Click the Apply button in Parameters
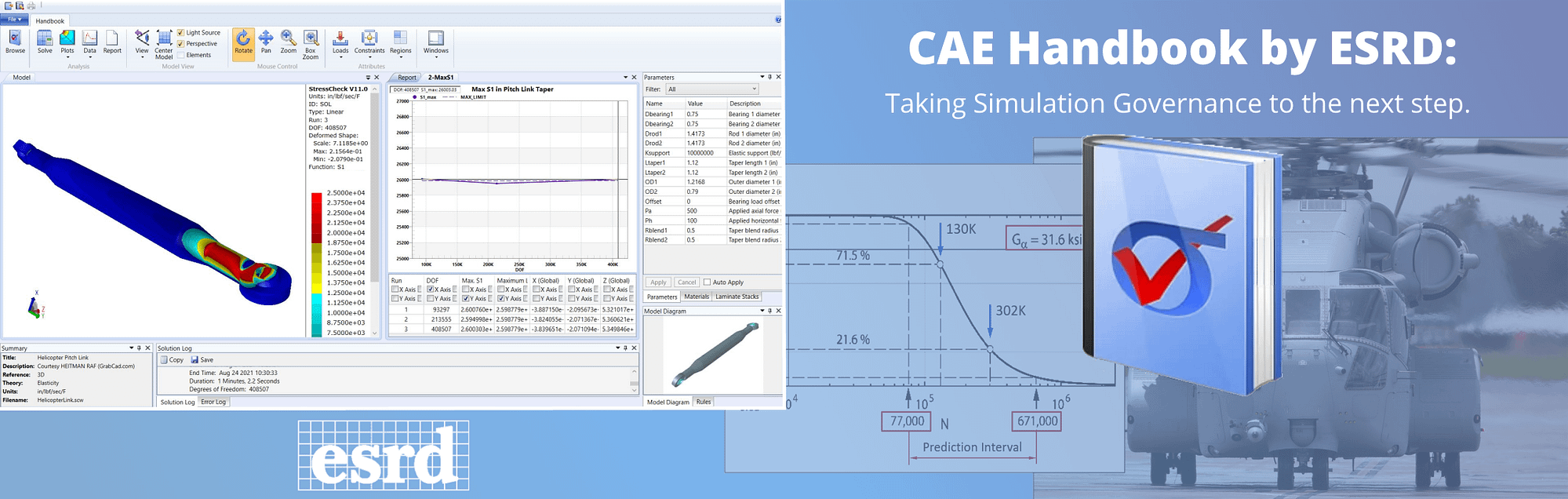The width and height of the screenshot is (1568, 499). (658, 282)
